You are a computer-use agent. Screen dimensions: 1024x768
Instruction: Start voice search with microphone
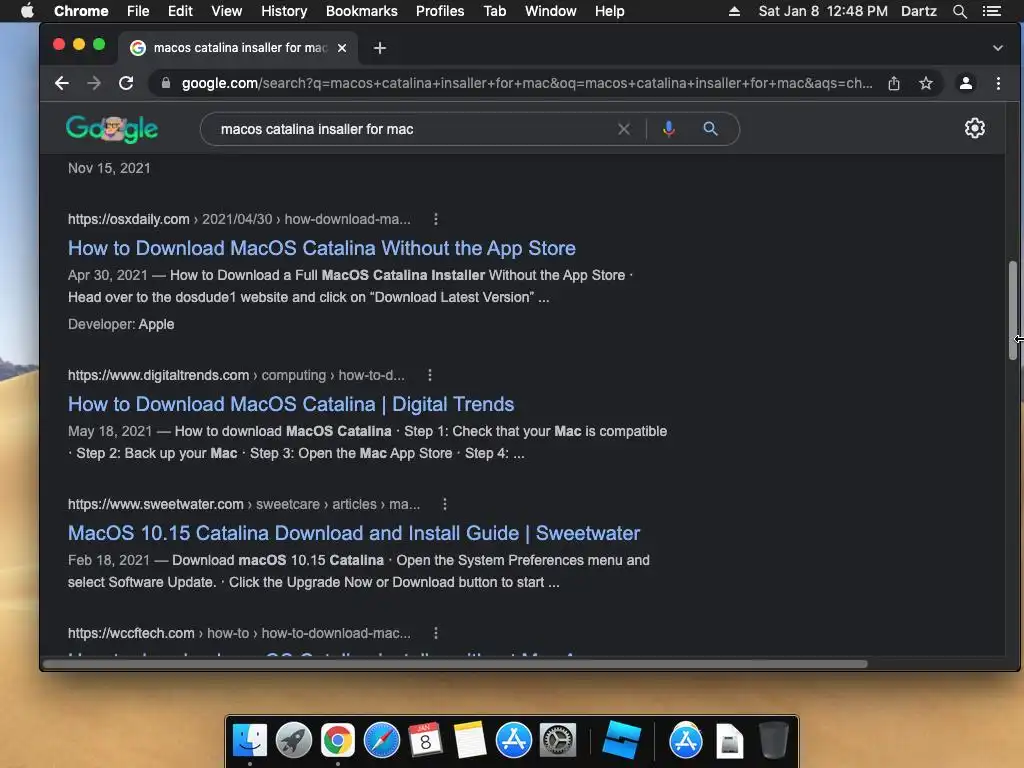click(x=668, y=129)
